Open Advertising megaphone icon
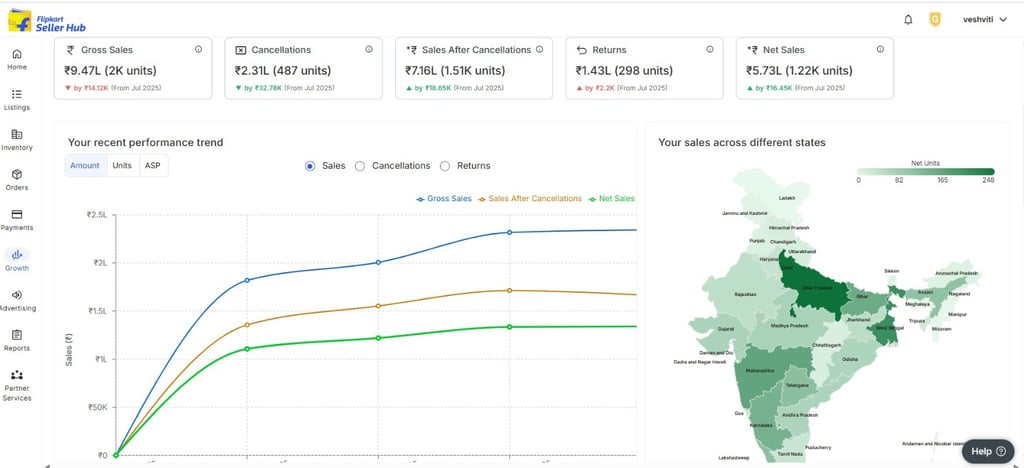The width and height of the screenshot is (1024, 468). (17, 295)
